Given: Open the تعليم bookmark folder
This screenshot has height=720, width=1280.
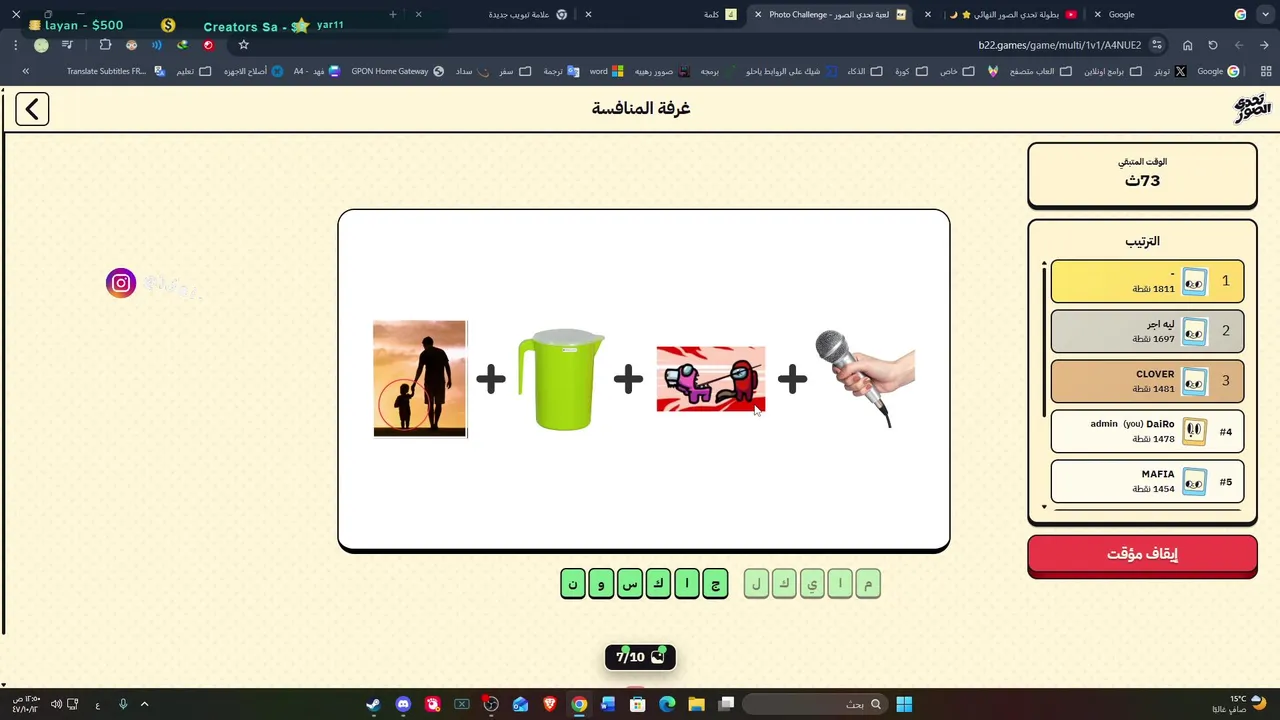Looking at the screenshot, I should [x=194, y=71].
